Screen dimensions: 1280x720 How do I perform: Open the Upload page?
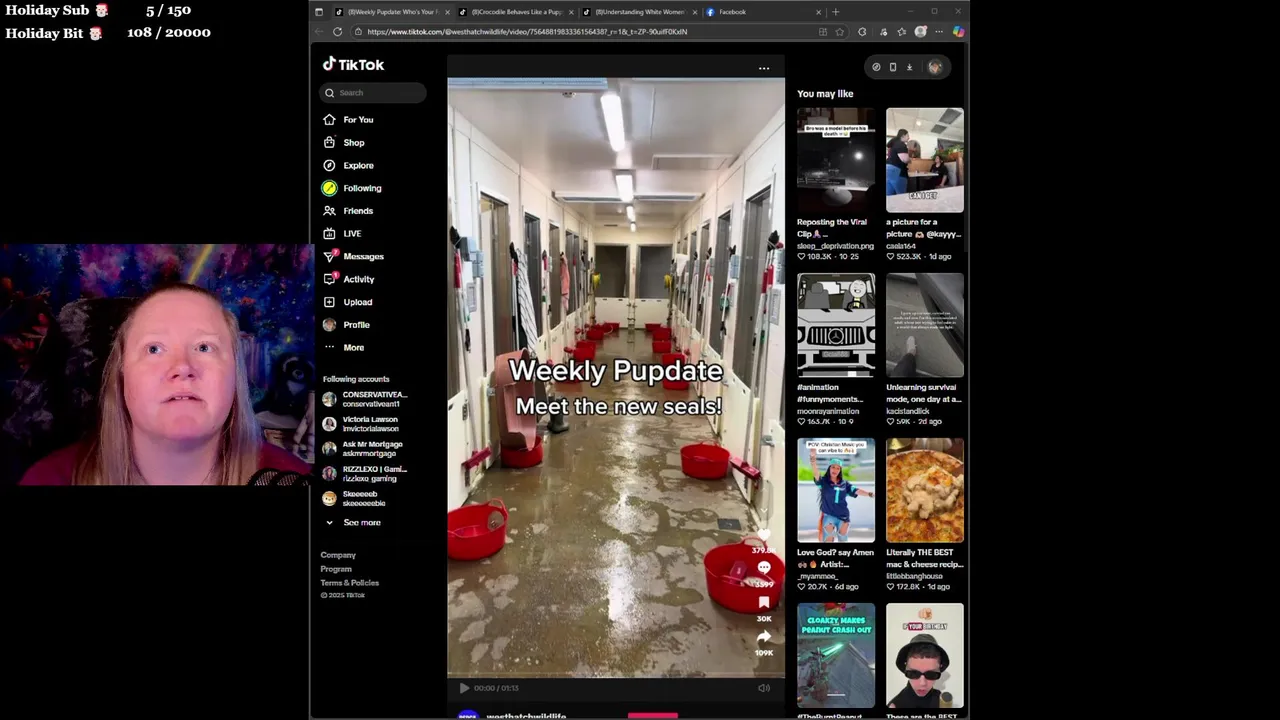tap(347, 302)
